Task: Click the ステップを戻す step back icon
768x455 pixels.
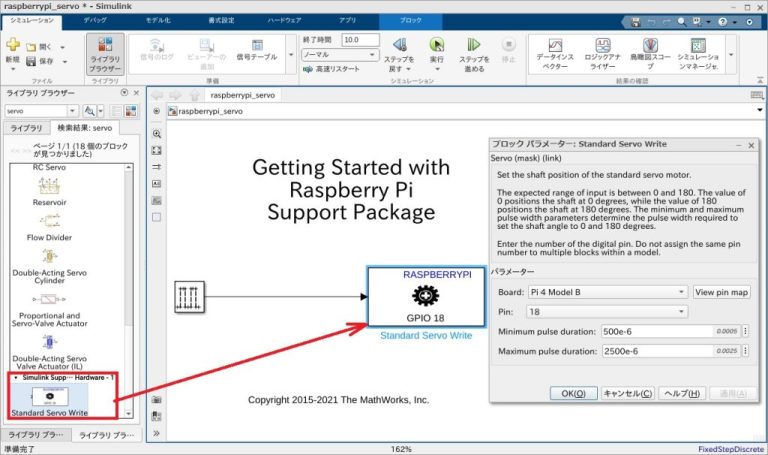Action: click(400, 45)
